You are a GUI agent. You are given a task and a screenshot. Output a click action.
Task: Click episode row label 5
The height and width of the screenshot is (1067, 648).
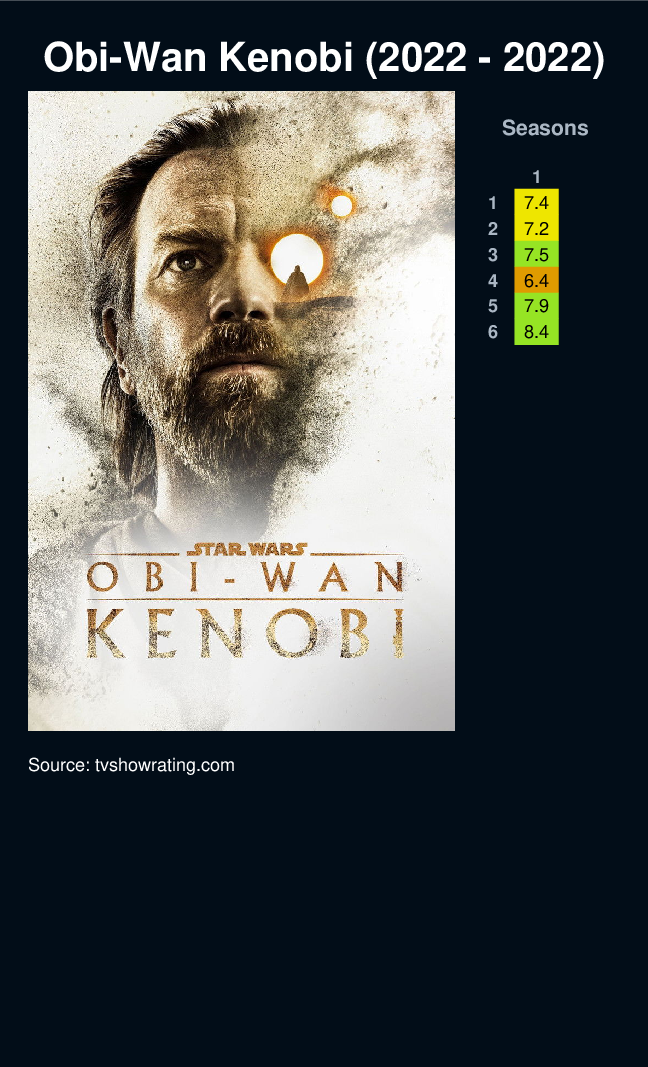point(493,306)
